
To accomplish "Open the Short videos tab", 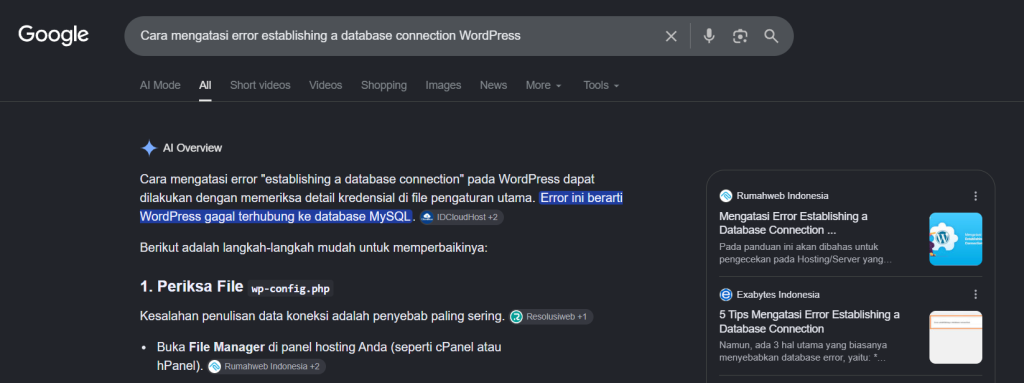I will point(260,86).
